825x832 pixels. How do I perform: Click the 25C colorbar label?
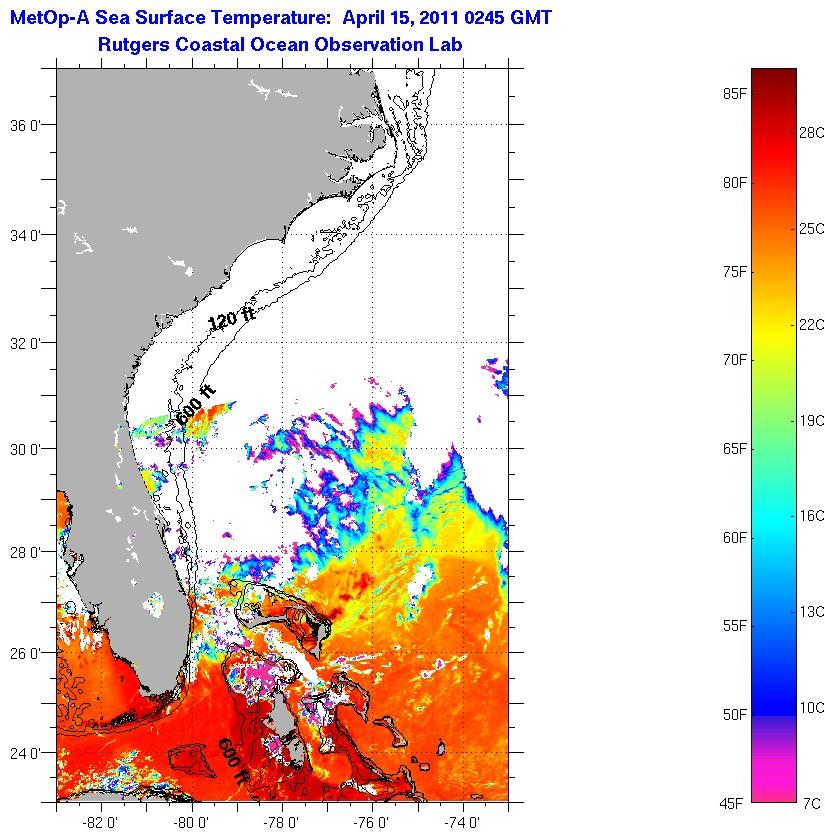click(812, 229)
